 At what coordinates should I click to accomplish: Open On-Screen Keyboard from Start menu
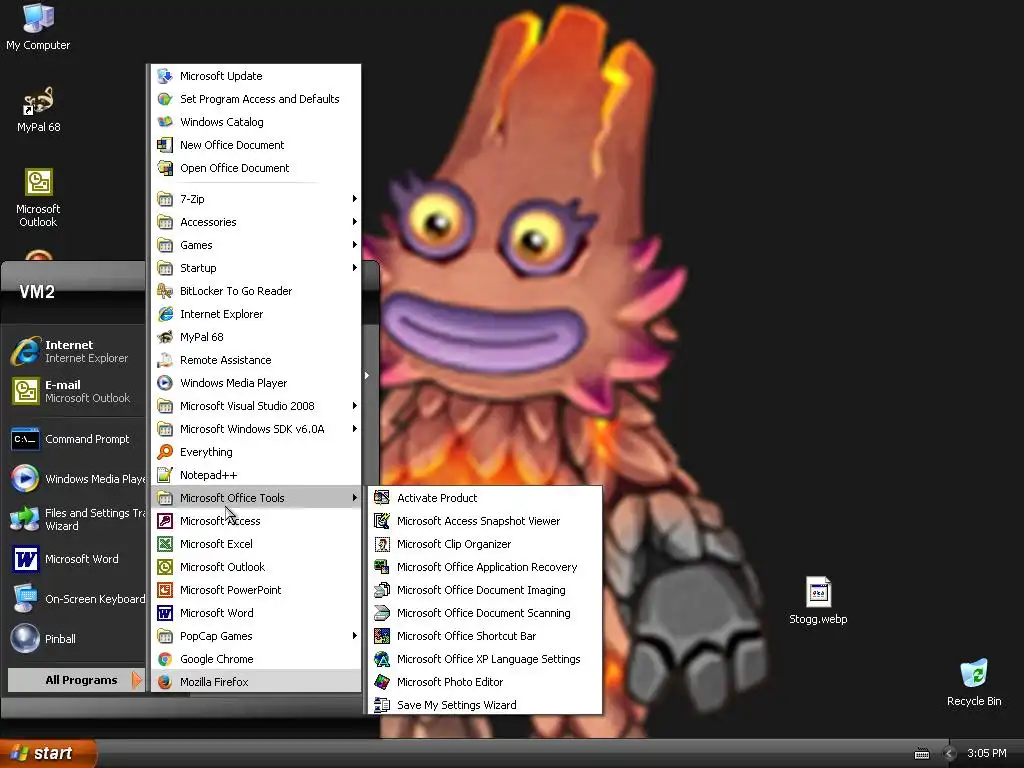pos(75,599)
